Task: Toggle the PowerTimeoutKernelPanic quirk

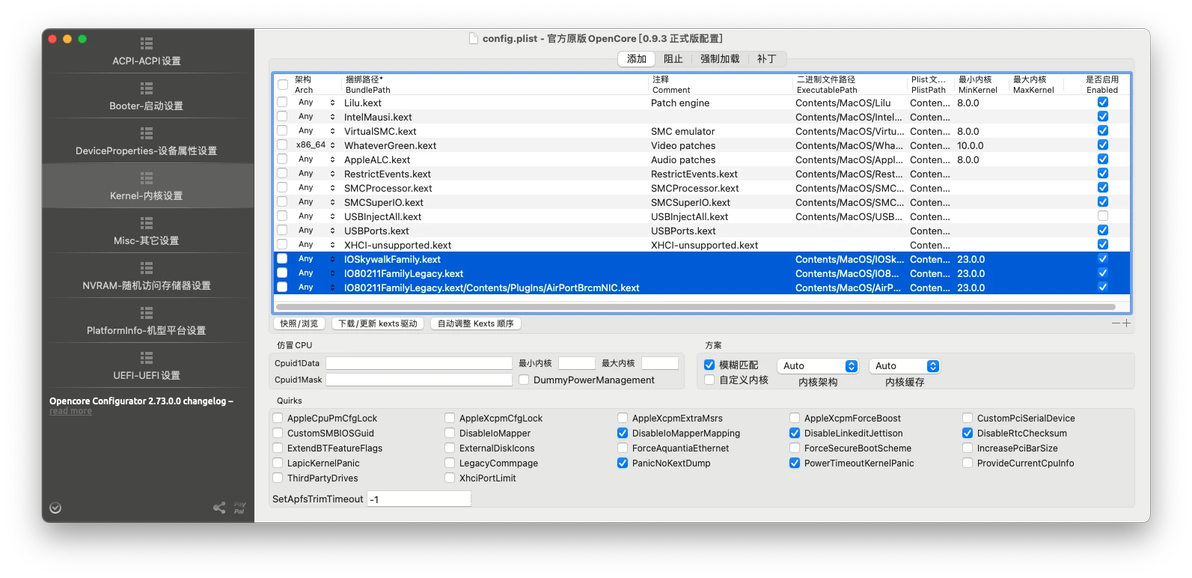Action: point(794,463)
